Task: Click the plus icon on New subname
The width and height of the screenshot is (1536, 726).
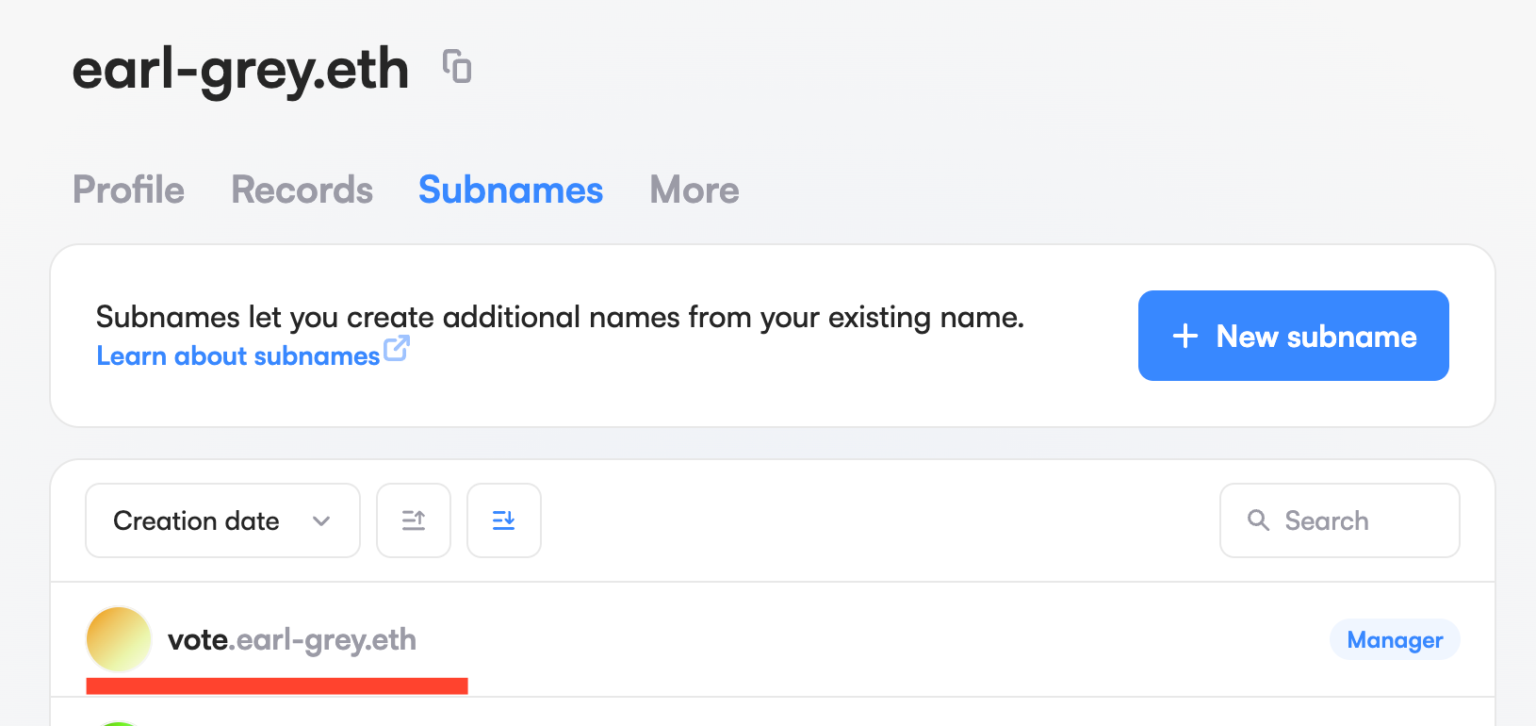Action: point(1185,336)
